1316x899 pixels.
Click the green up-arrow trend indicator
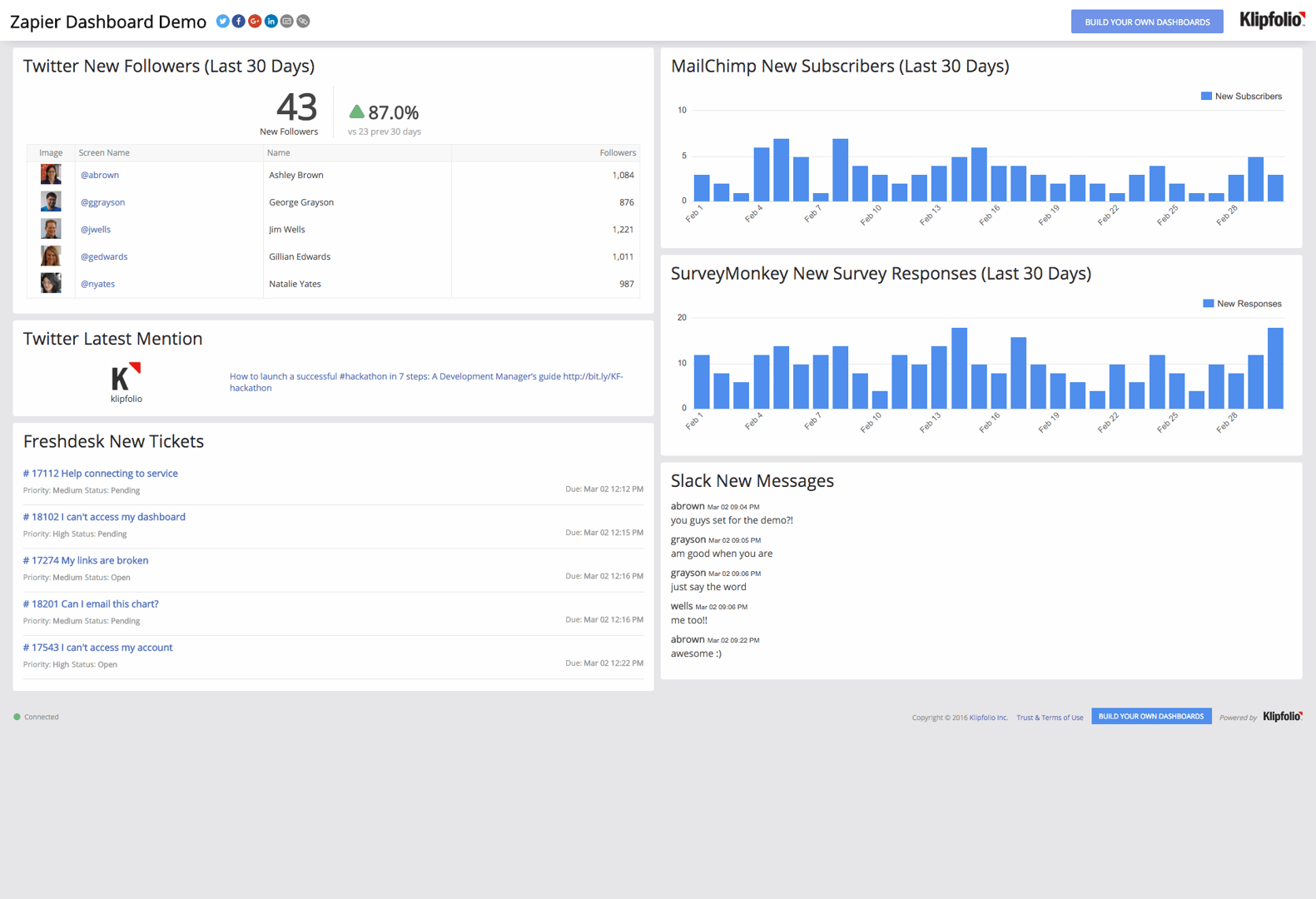point(356,112)
